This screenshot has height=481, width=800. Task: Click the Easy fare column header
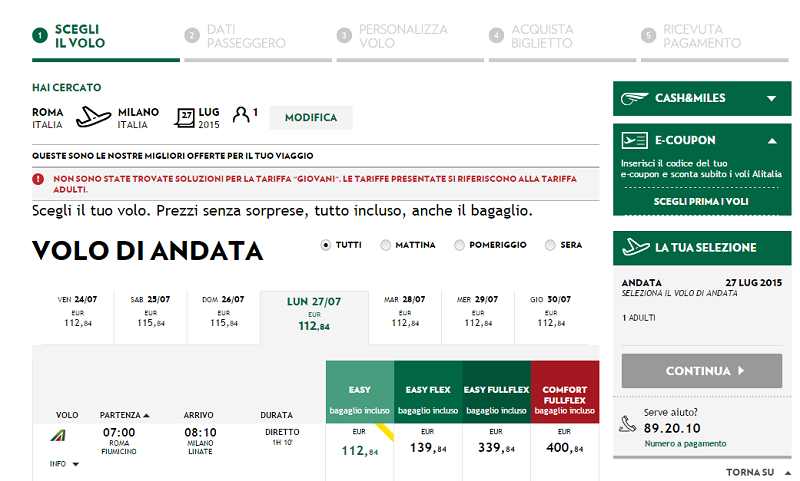coord(360,392)
